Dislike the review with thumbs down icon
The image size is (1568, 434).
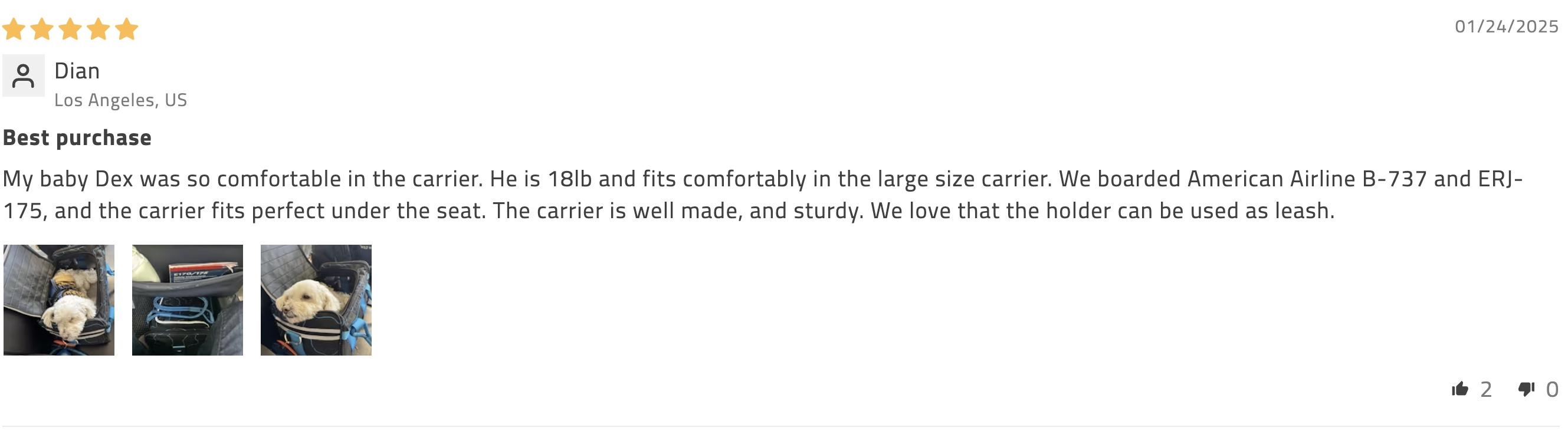pos(1526,389)
